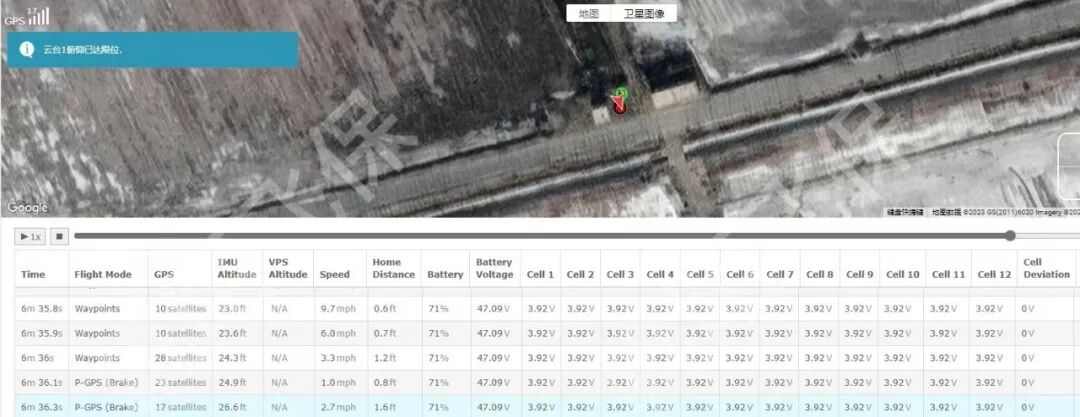This screenshot has width=1080, height=417.
Task: Select the highlighted 6m 36.3s row time
Action: [x=41, y=407]
